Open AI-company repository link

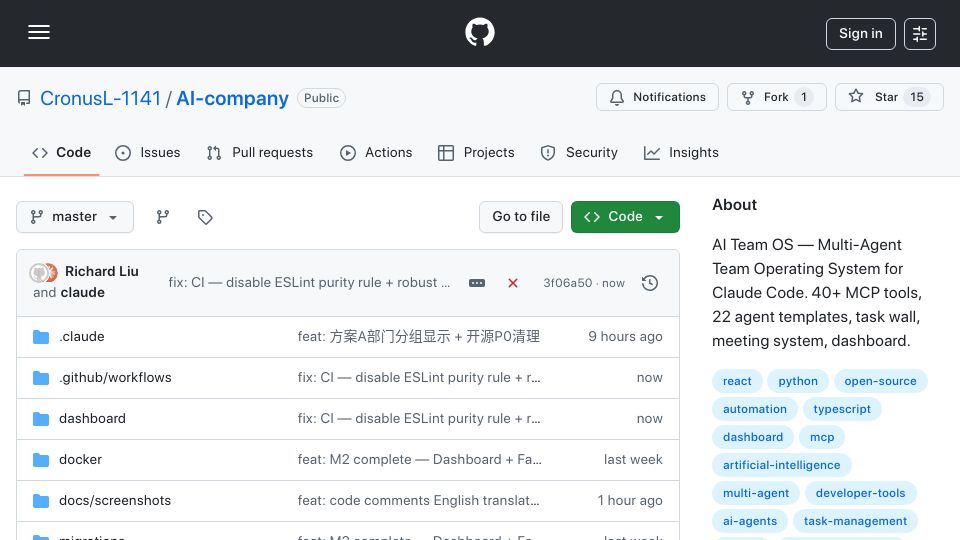click(232, 98)
